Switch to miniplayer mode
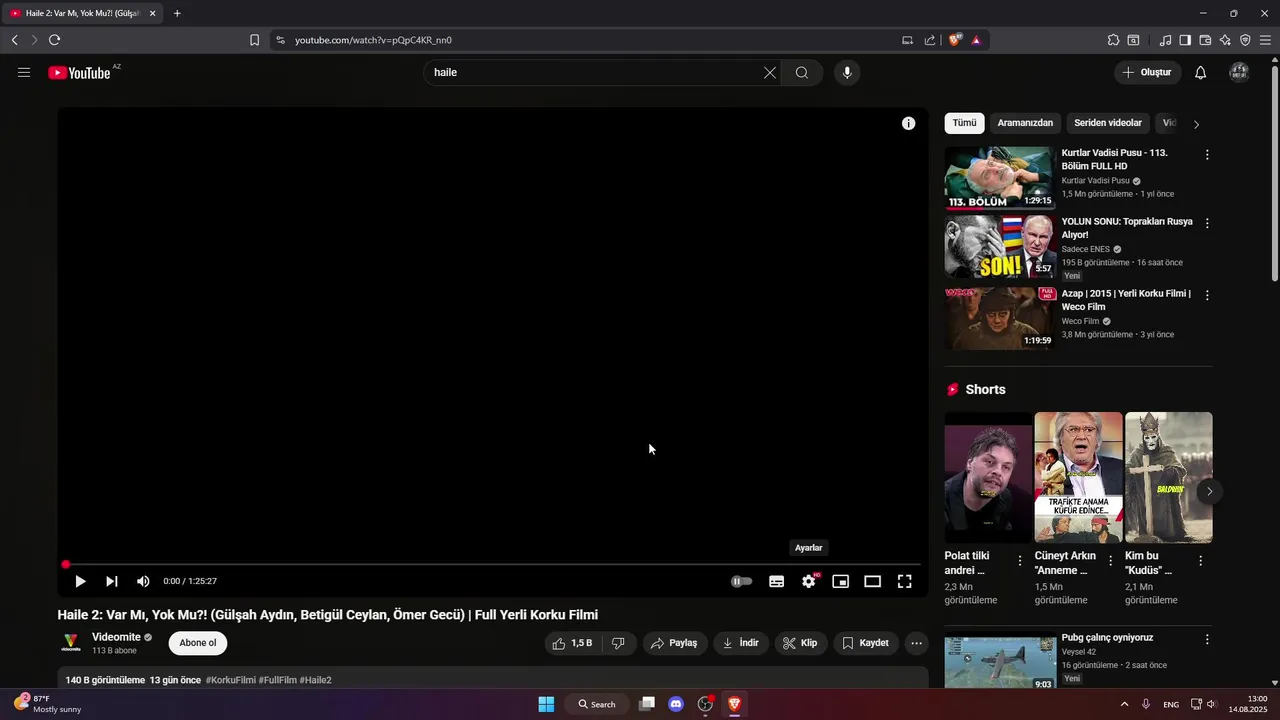 840,581
